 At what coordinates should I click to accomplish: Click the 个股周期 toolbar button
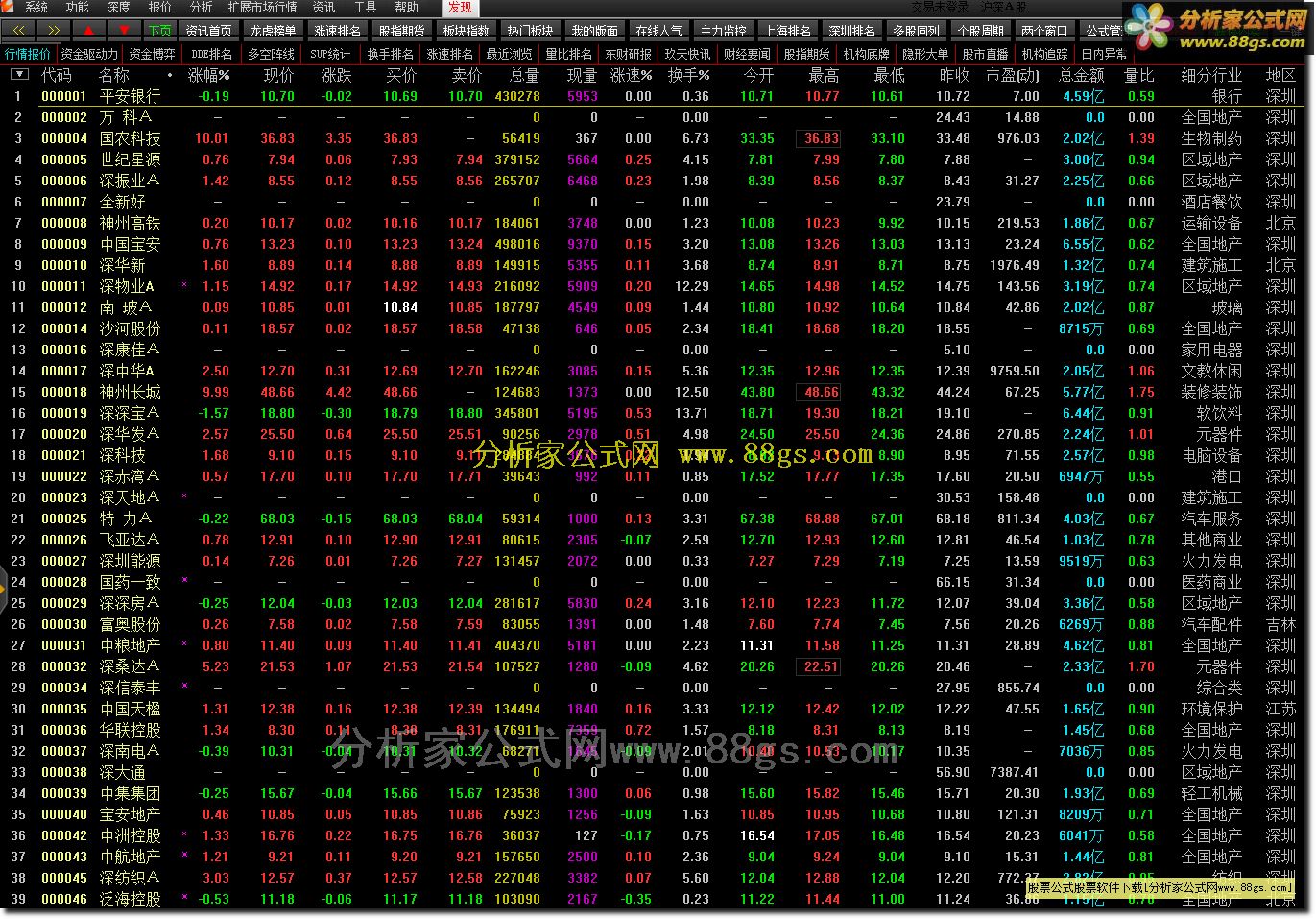pos(981,31)
